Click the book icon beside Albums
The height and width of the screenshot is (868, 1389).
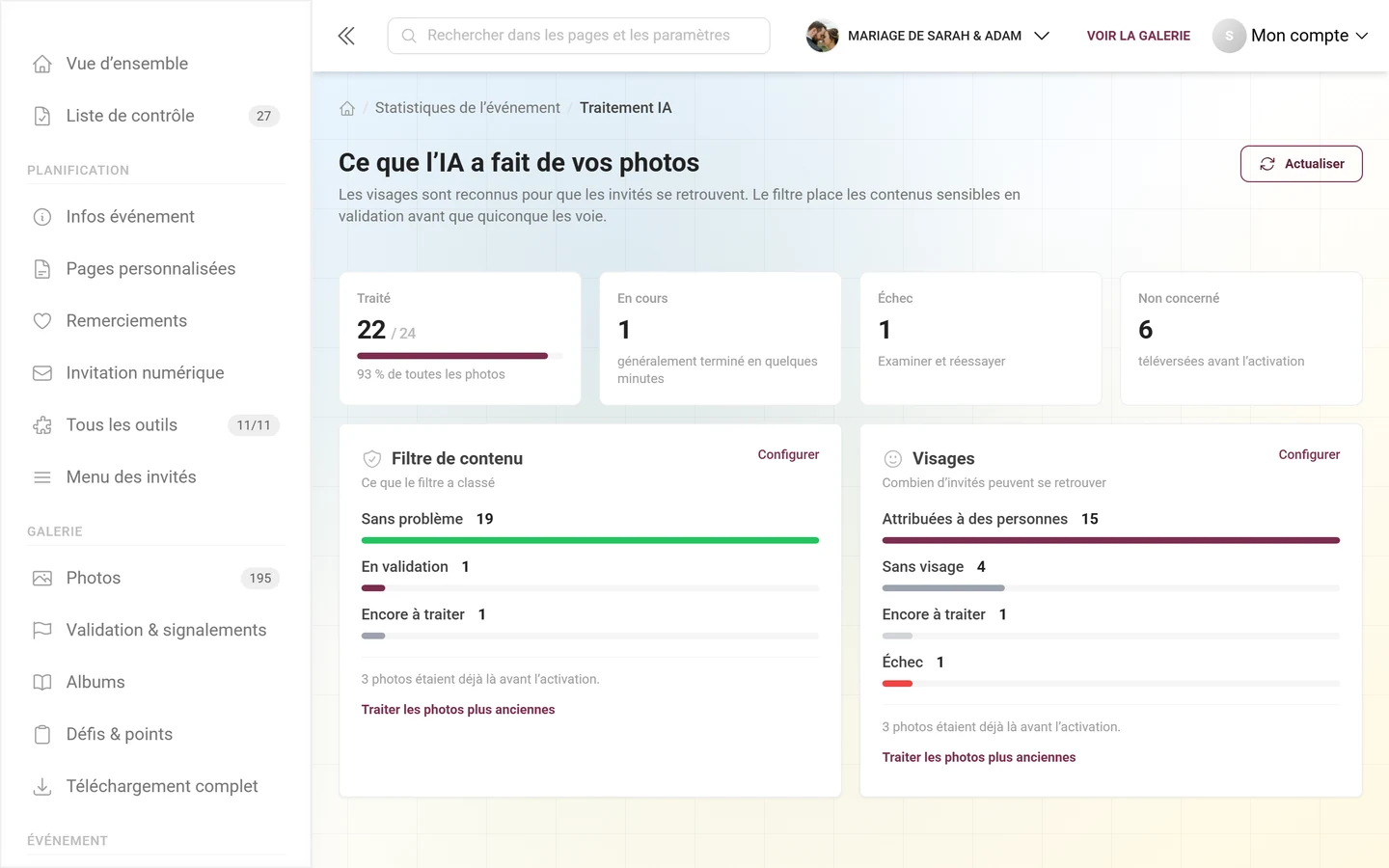(x=42, y=683)
